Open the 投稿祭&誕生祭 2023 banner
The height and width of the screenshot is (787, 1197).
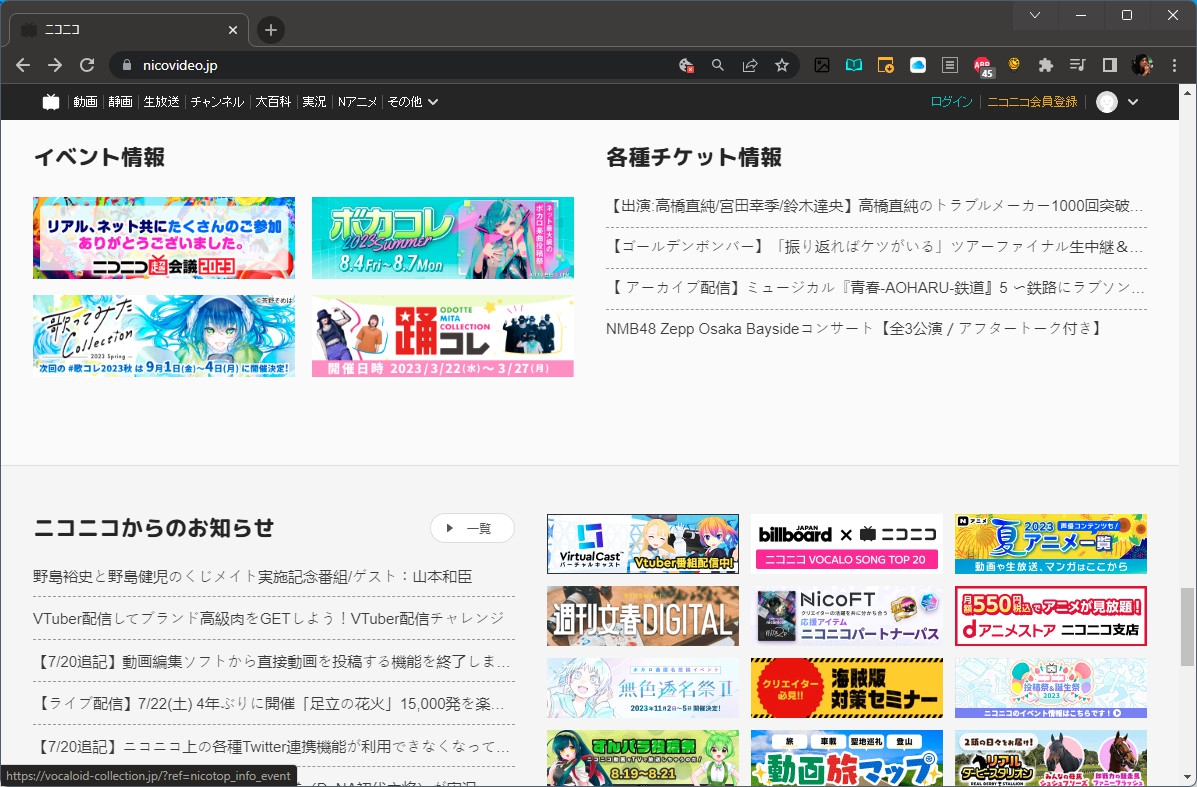click(1050, 688)
